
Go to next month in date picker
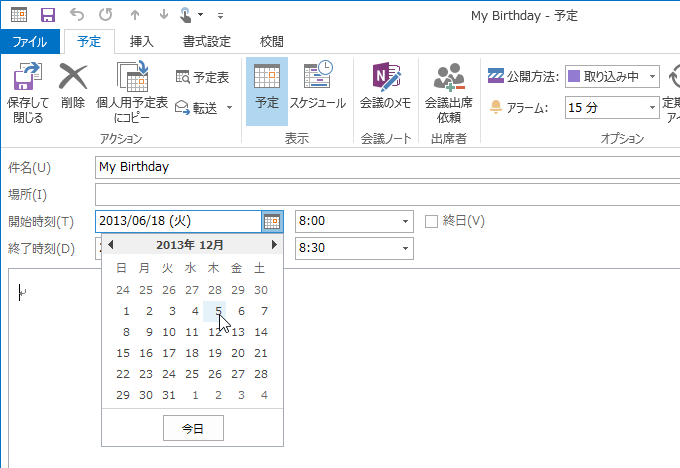point(274,245)
